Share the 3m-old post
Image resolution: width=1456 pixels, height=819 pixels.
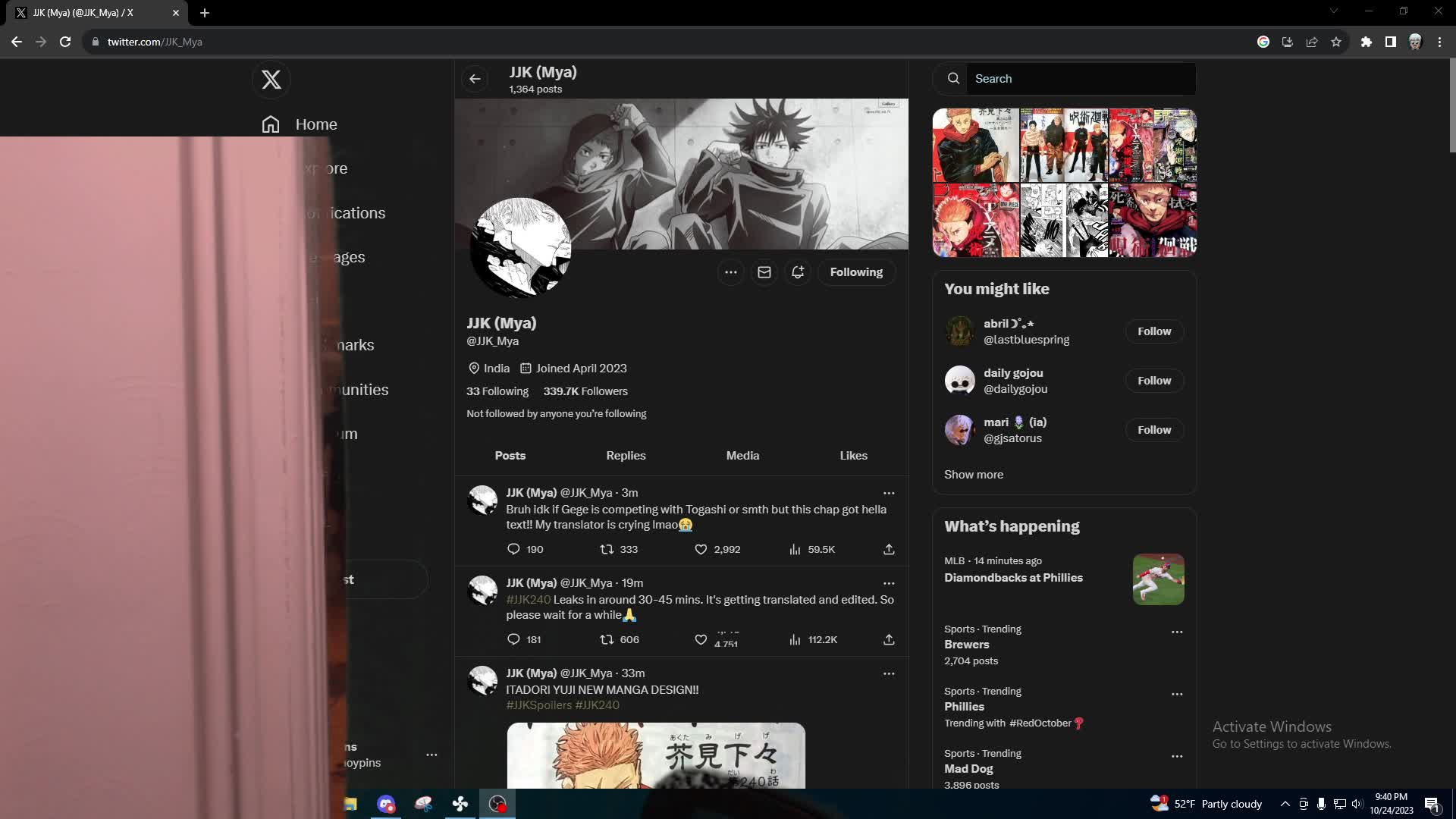[x=889, y=550]
